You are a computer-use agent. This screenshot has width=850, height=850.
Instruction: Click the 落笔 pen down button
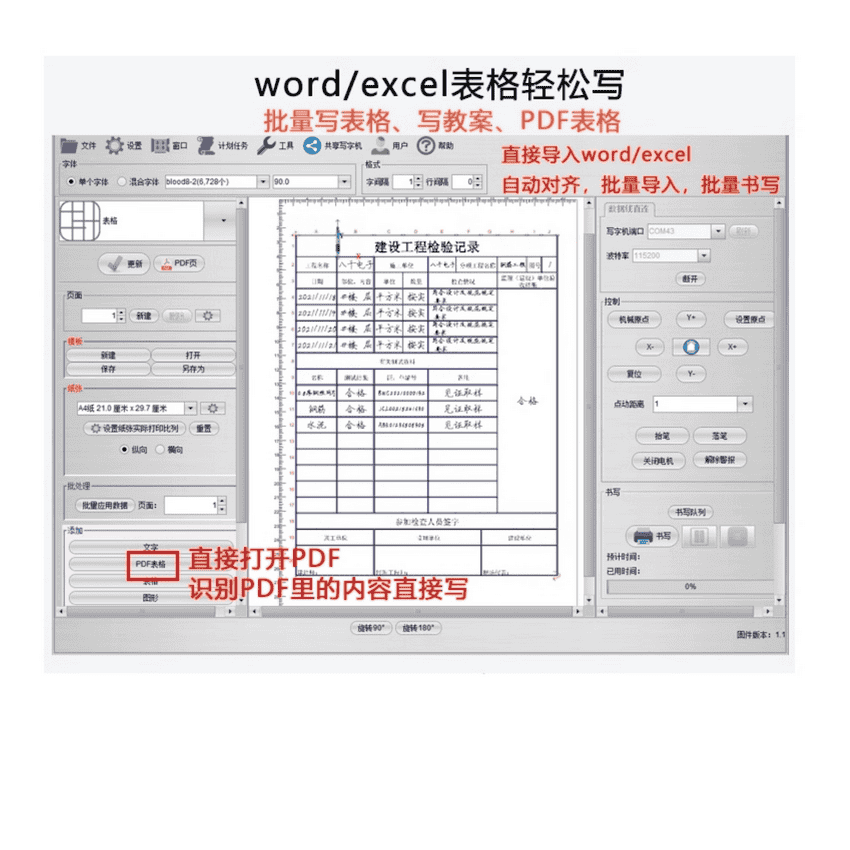(720, 436)
